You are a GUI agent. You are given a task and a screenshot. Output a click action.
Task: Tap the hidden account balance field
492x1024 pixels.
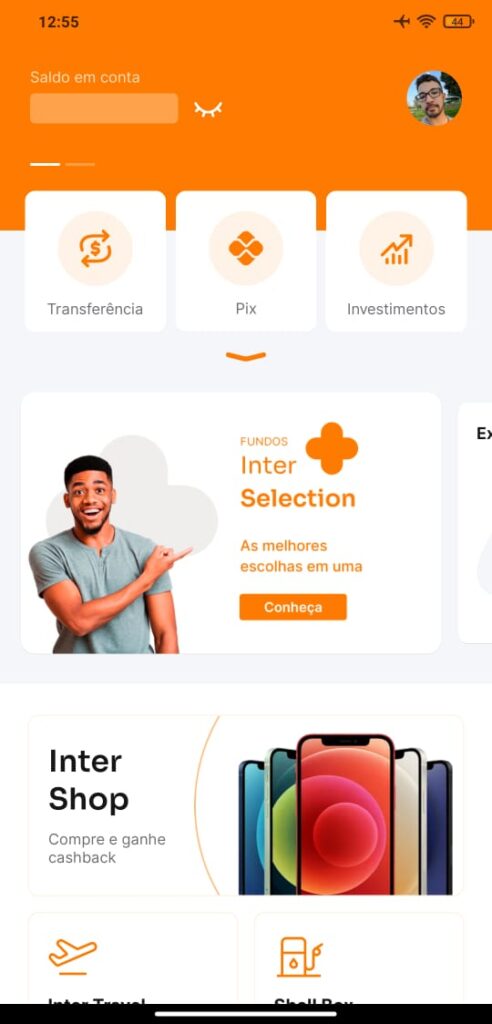point(104,108)
